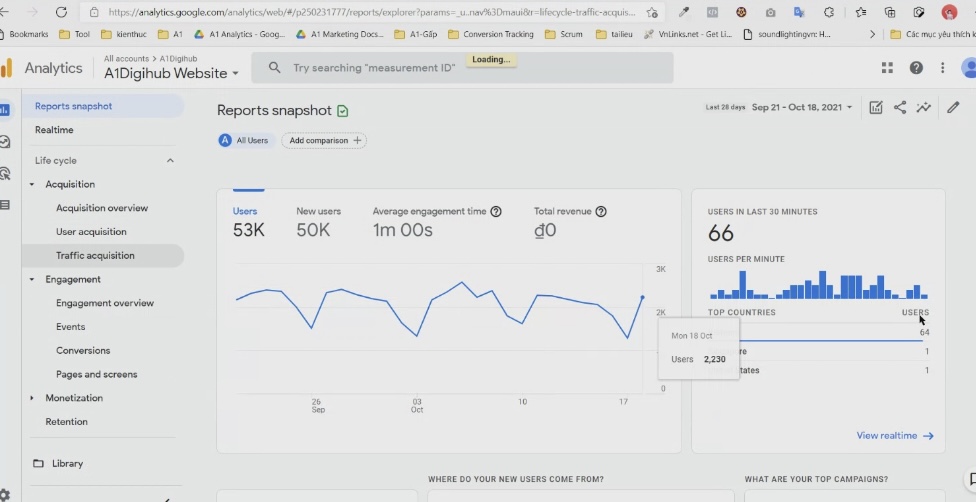Open the Google apps grid icon

888,68
